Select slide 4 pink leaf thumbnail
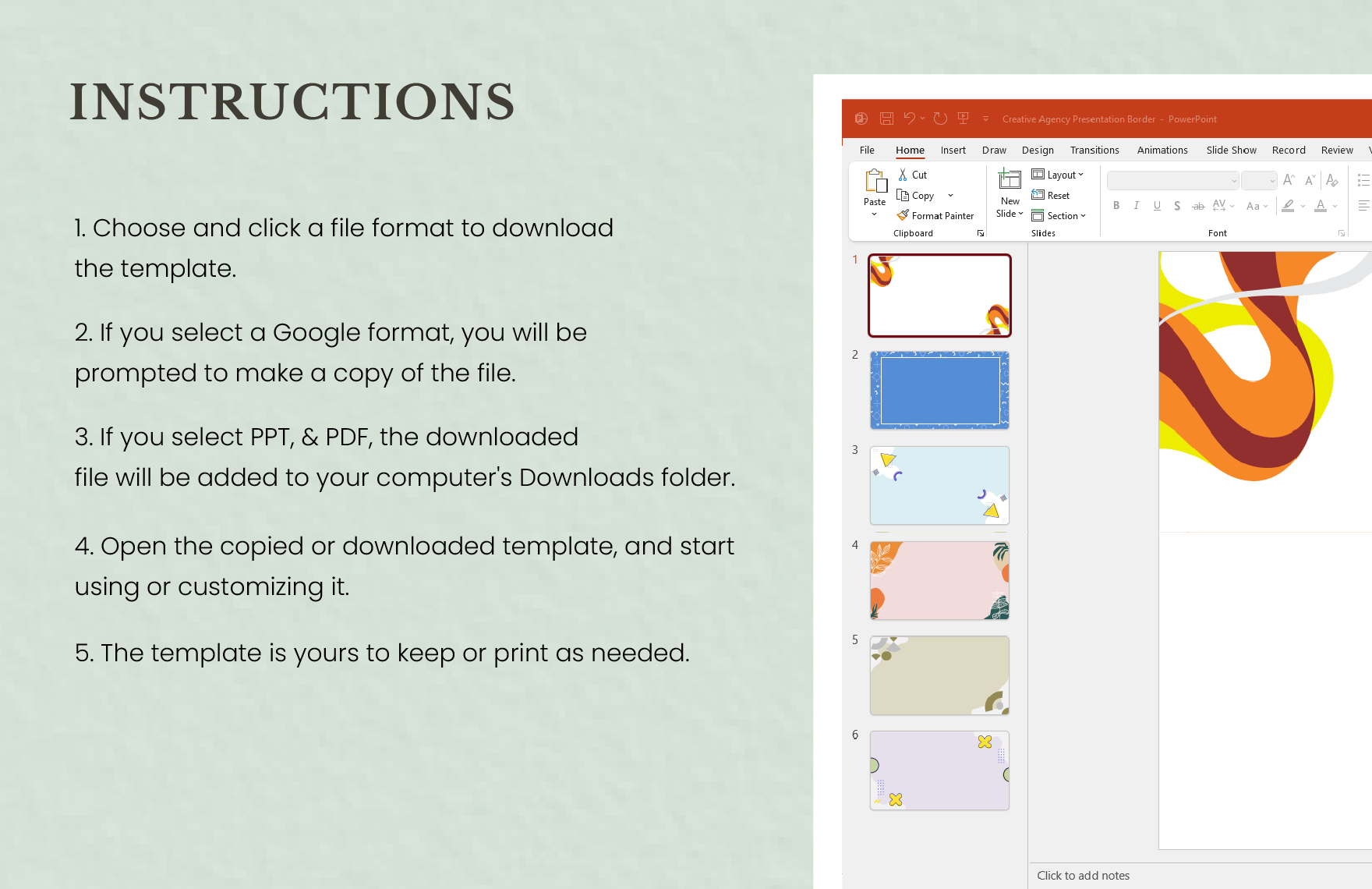1372x889 pixels. point(939,581)
